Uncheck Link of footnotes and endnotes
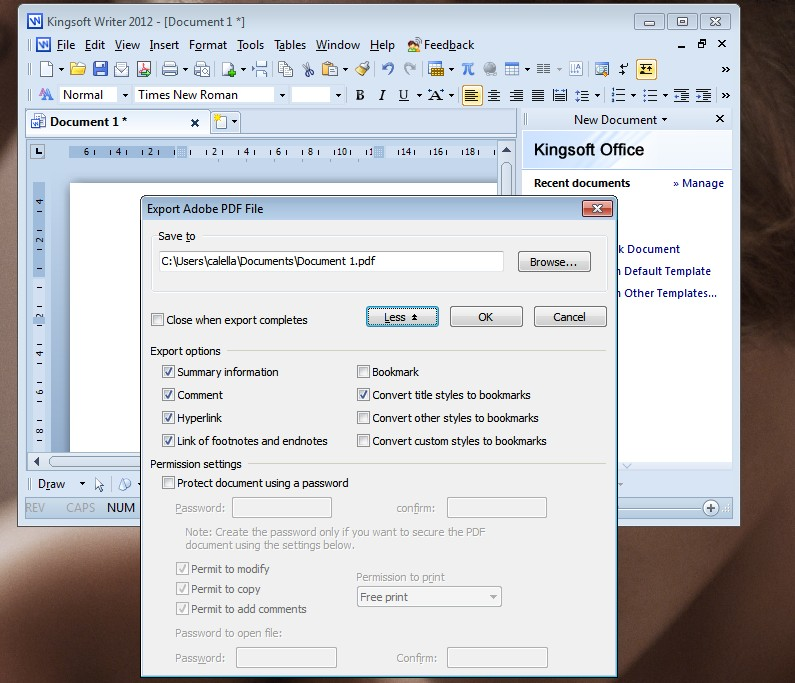 point(168,441)
